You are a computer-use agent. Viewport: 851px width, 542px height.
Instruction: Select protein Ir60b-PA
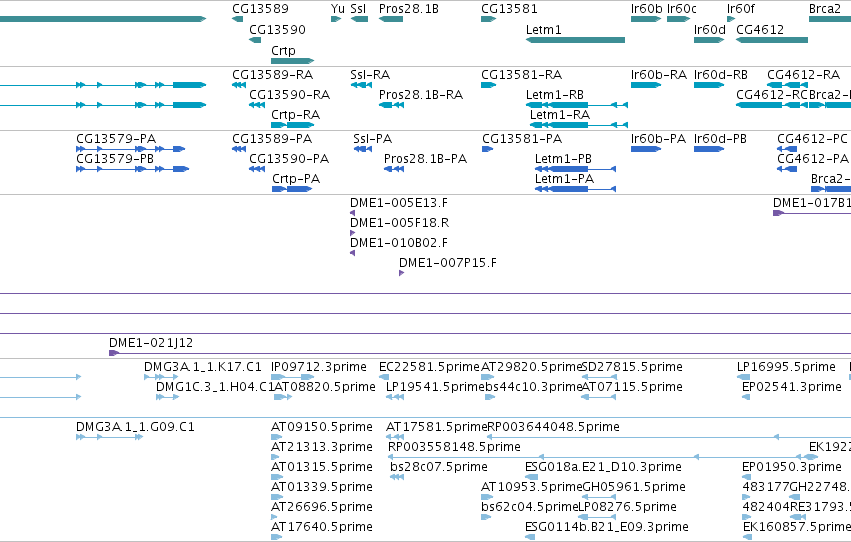click(x=658, y=138)
